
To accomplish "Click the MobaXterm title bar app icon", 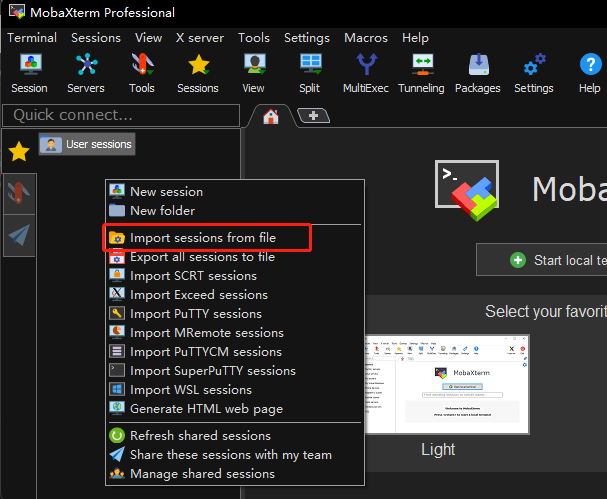I will (17, 12).
